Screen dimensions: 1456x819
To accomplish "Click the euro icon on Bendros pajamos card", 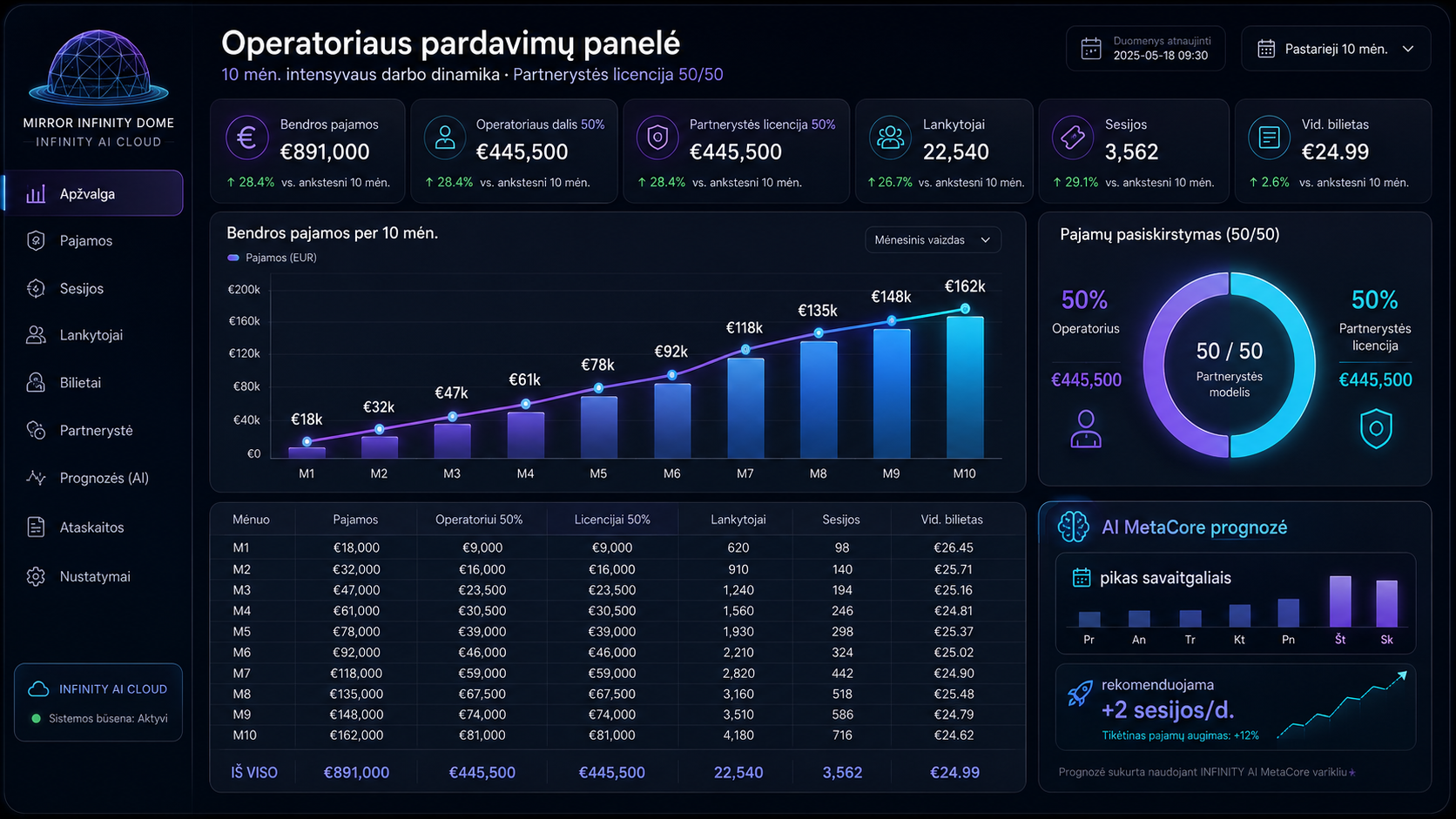I will tap(246, 138).
